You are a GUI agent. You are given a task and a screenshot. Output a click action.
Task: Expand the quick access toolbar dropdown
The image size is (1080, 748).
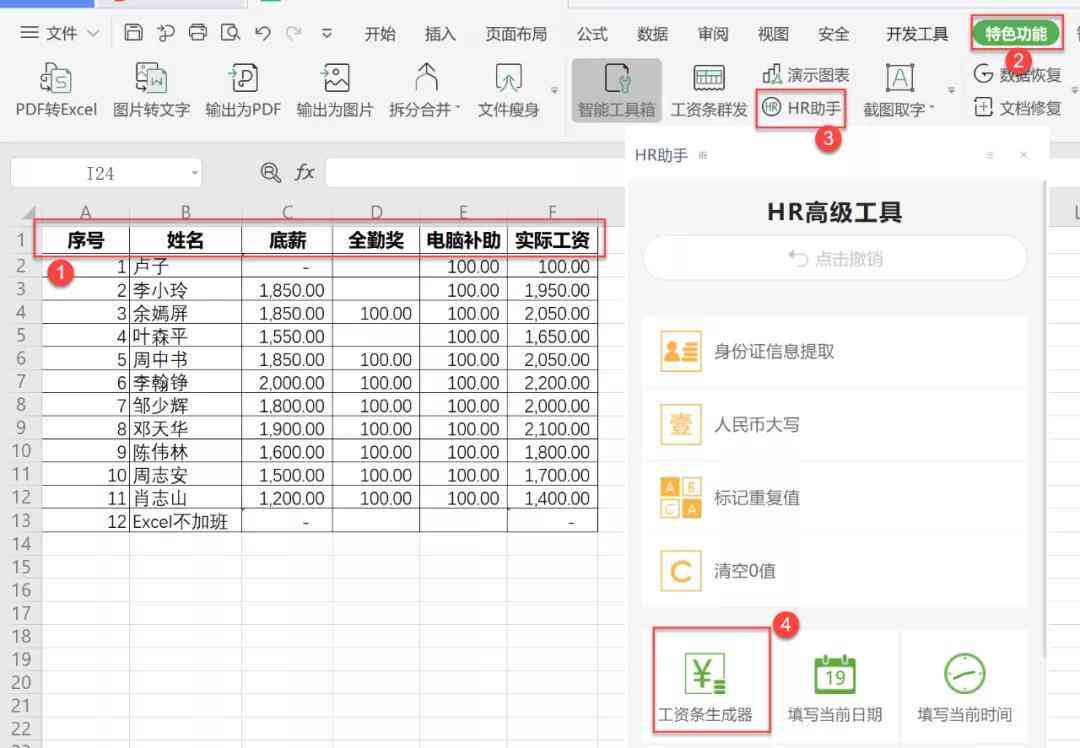pyautogui.click(x=327, y=33)
